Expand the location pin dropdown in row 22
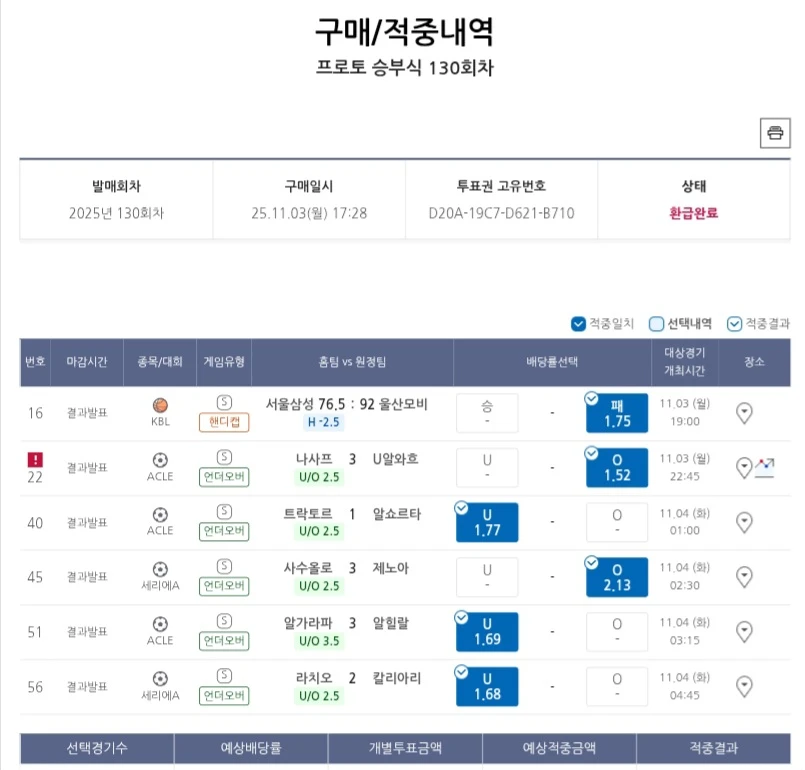805x770 pixels. click(x=743, y=466)
